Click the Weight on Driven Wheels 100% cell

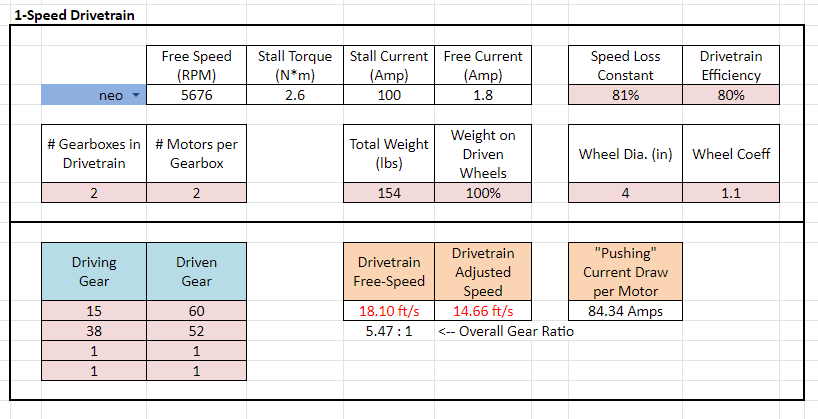(x=483, y=193)
